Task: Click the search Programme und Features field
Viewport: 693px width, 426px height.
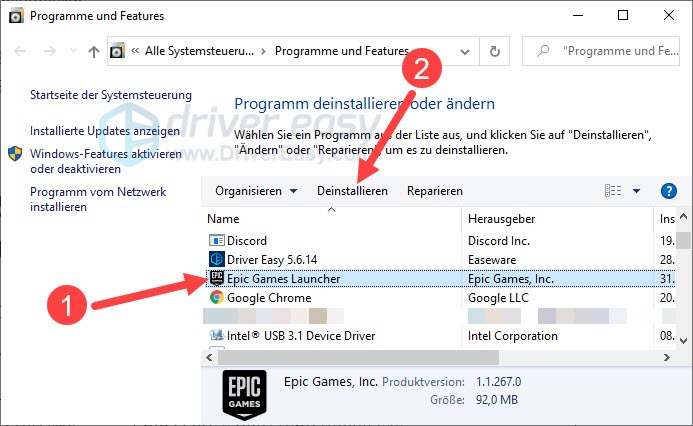Action: (x=601, y=51)
